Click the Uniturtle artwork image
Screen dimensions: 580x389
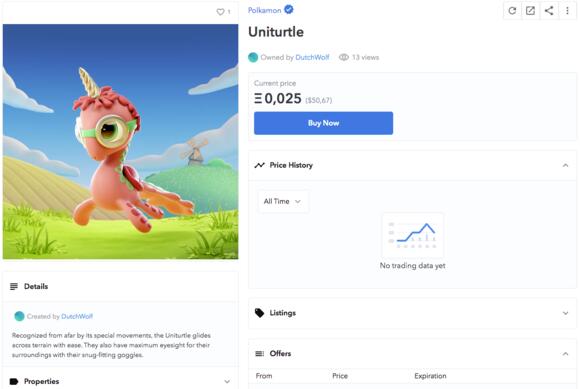pyautogui.click(x=121, y=142)
